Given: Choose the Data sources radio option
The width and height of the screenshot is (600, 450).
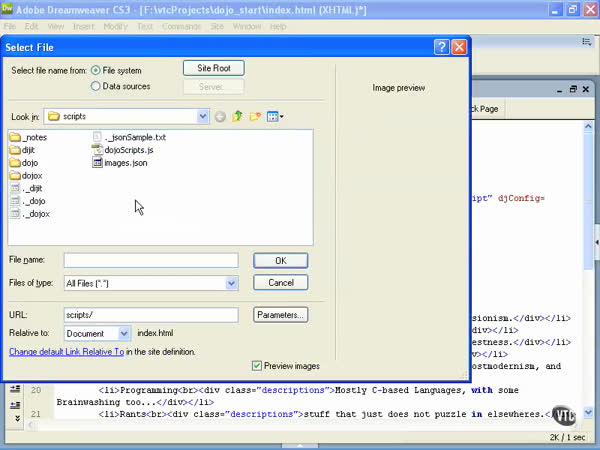Looking at the screenshot, I should [x=96, y=87].
